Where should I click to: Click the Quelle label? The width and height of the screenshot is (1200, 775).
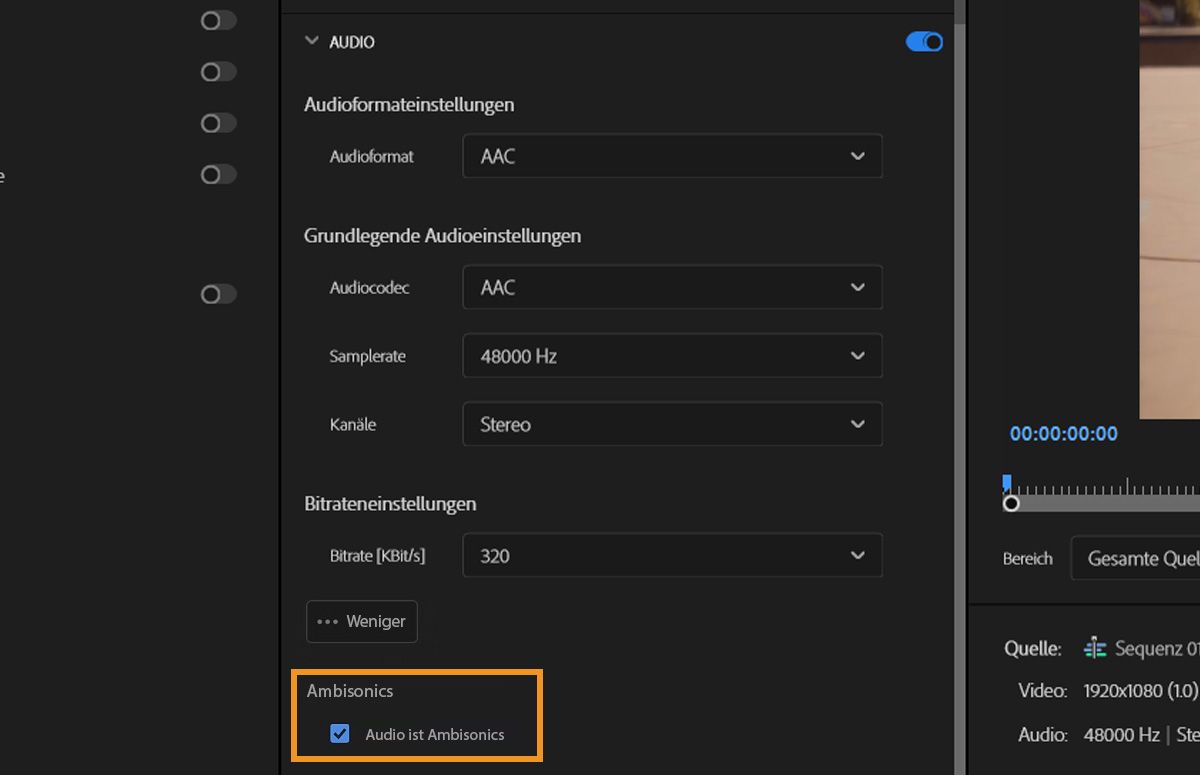[1032, 648]
